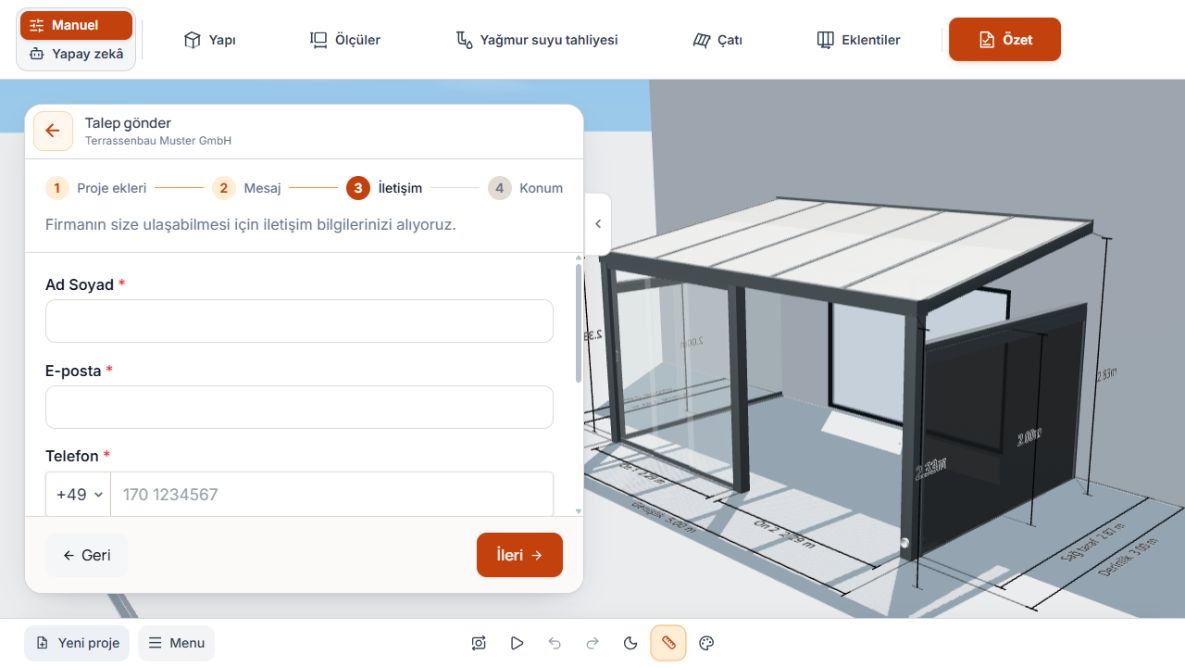Click the Menu hamburger icon
This screenshot has width=1185, height=667.
click(x=155, y=643)
